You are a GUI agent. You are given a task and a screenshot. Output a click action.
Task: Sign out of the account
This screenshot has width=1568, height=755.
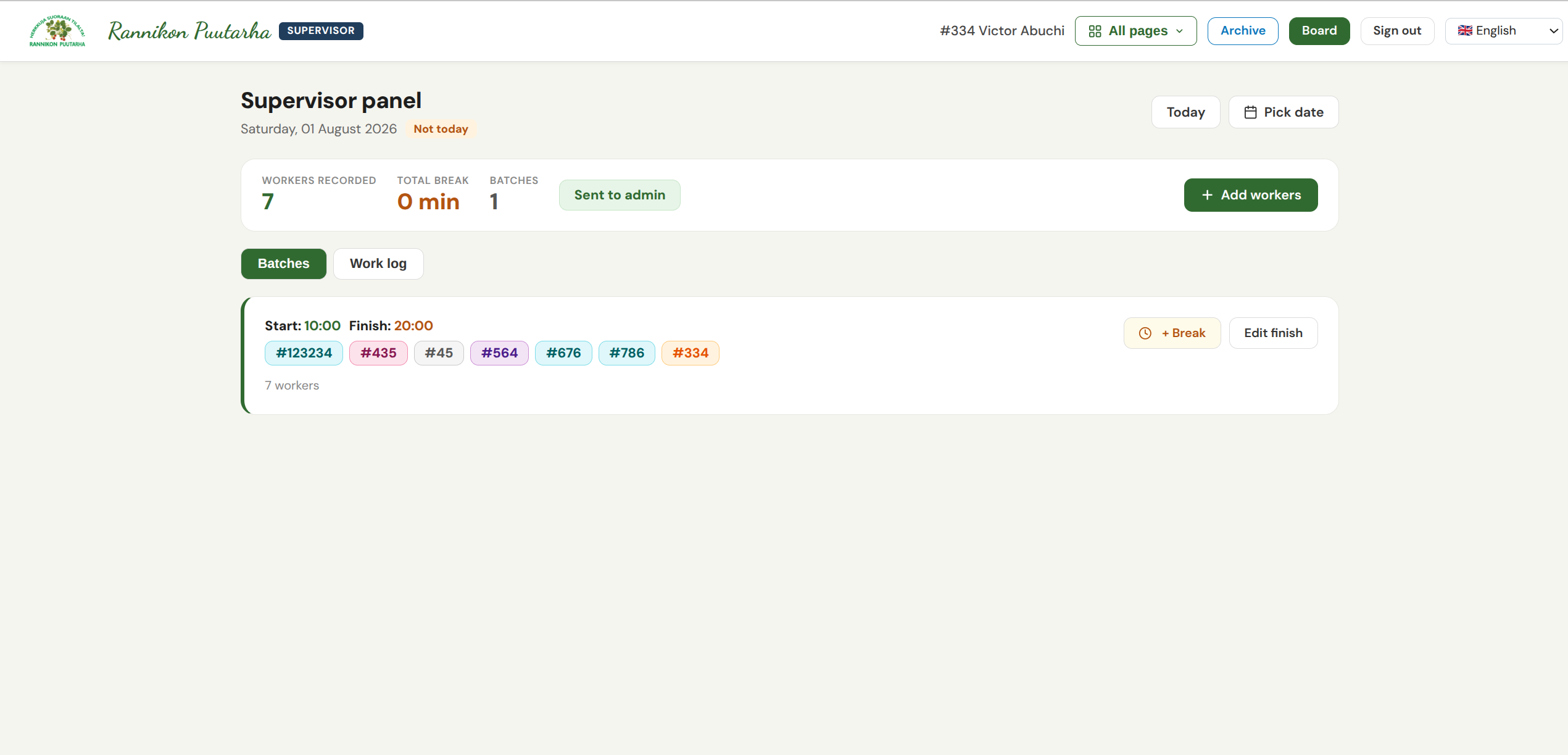[1397, 31]
